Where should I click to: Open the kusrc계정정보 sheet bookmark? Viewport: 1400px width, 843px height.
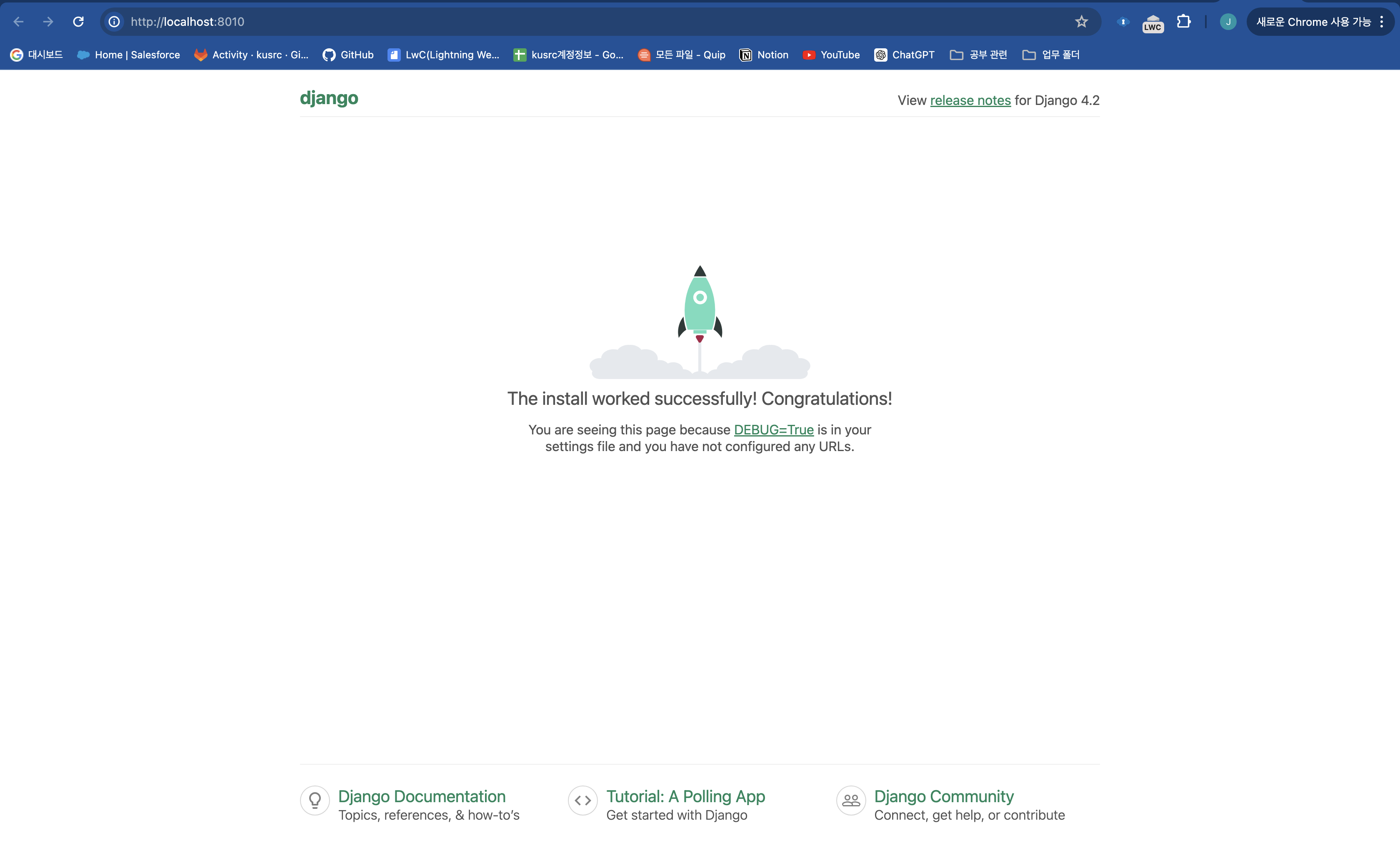(568, 55)
